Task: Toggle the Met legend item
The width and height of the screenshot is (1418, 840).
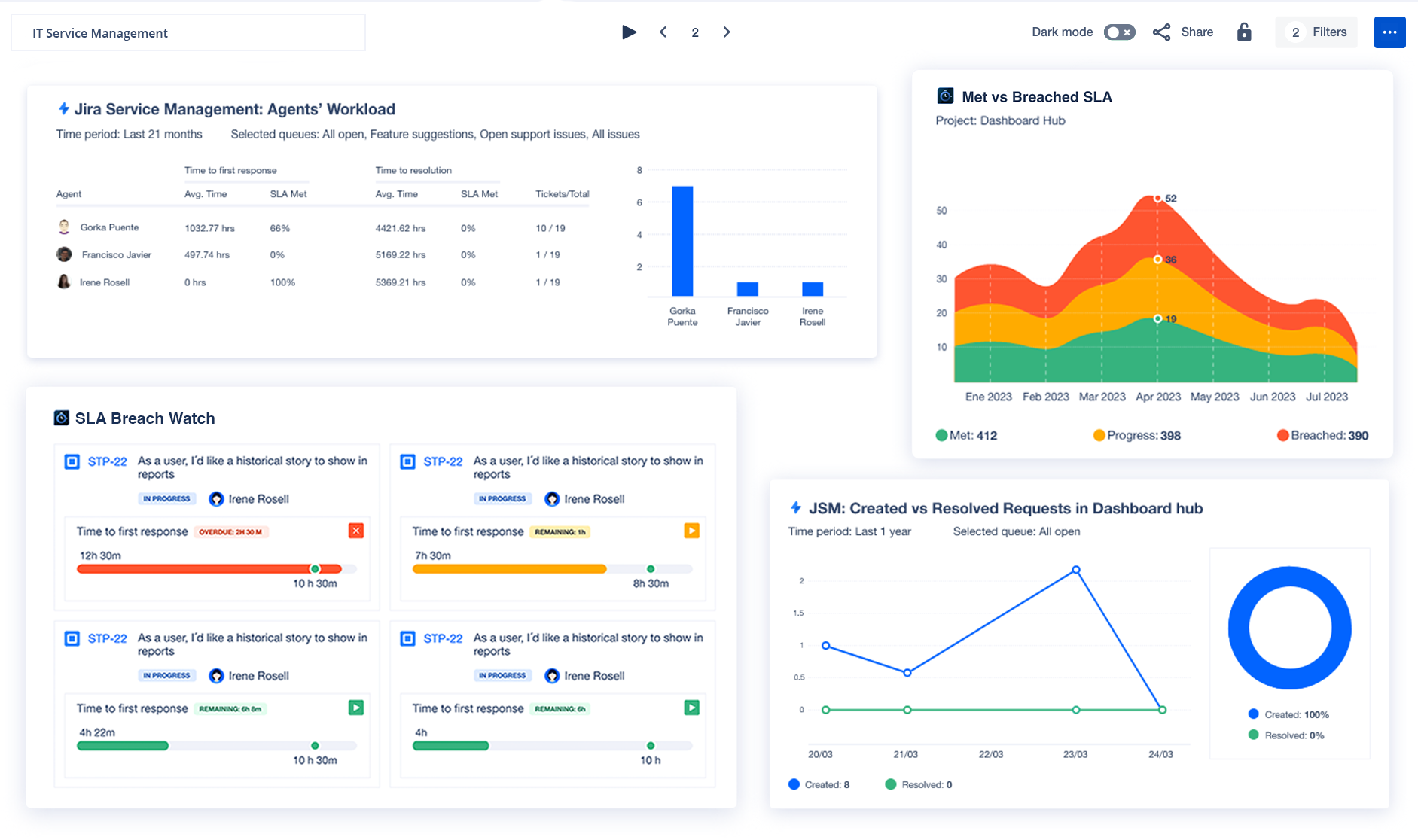Action: point(966,435)
